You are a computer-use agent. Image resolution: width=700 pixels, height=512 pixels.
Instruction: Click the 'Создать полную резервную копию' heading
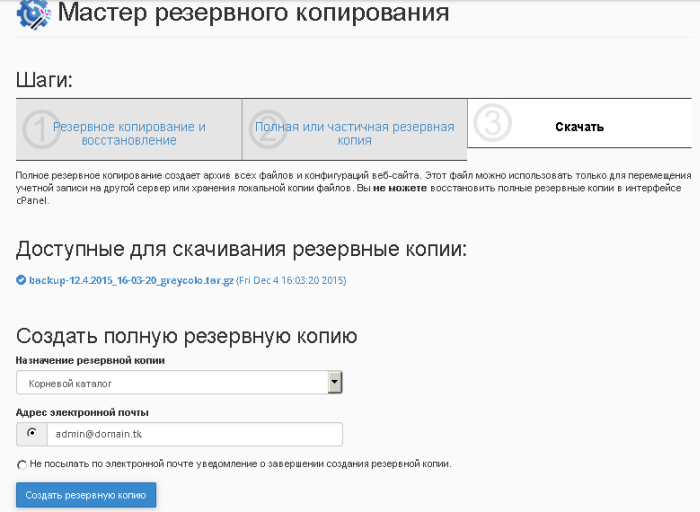coord(187,336)
